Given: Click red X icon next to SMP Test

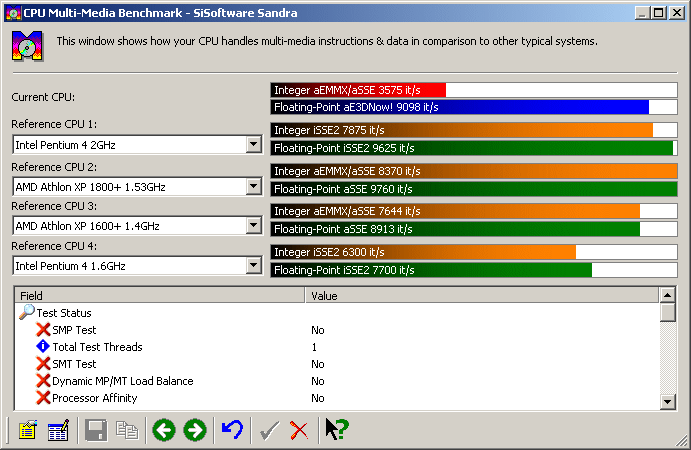Looking at the screenshot, I should (43, 329).
